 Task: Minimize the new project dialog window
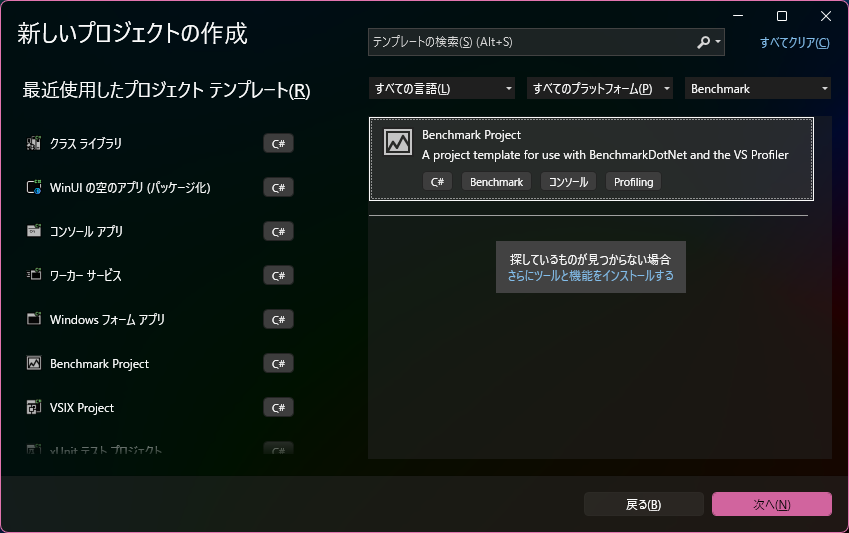(x=738, y=16)
